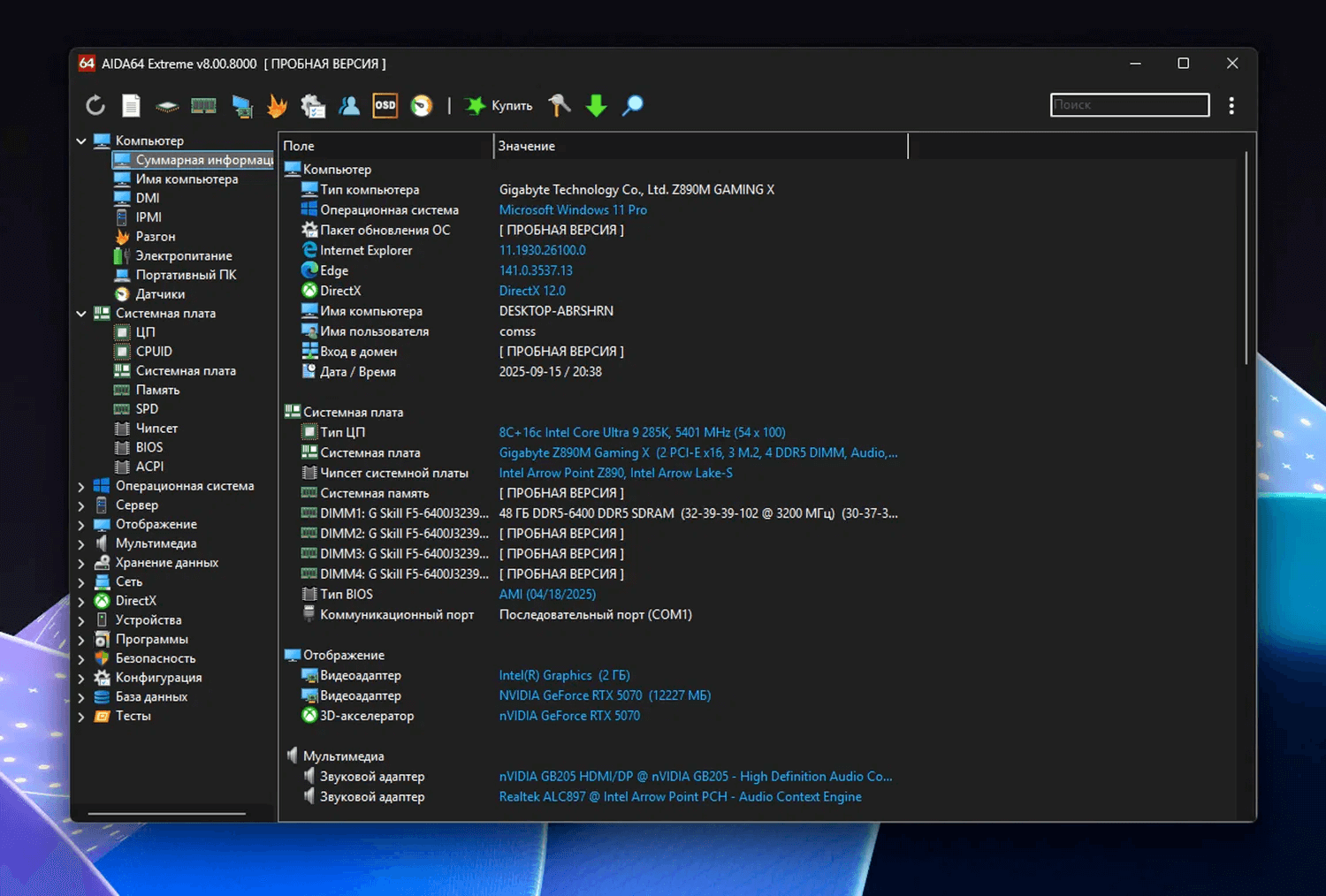Open the Report document icon
The image size is (1326, 896).
131,106
